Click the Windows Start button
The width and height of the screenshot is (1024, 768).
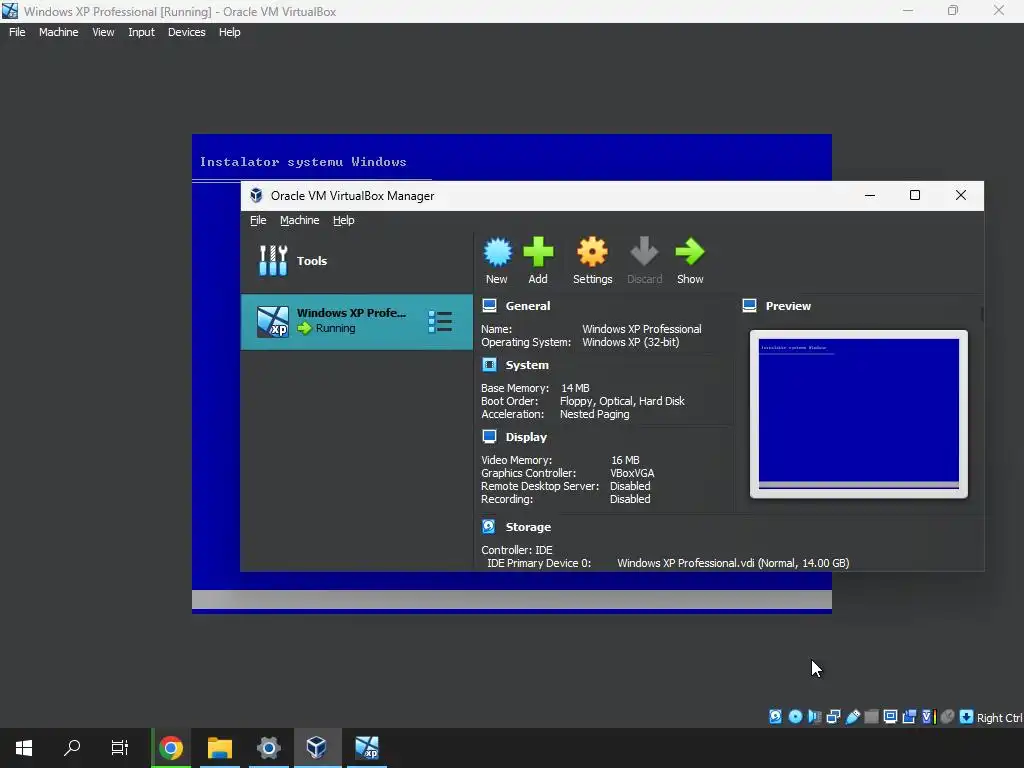pos(24,748)
